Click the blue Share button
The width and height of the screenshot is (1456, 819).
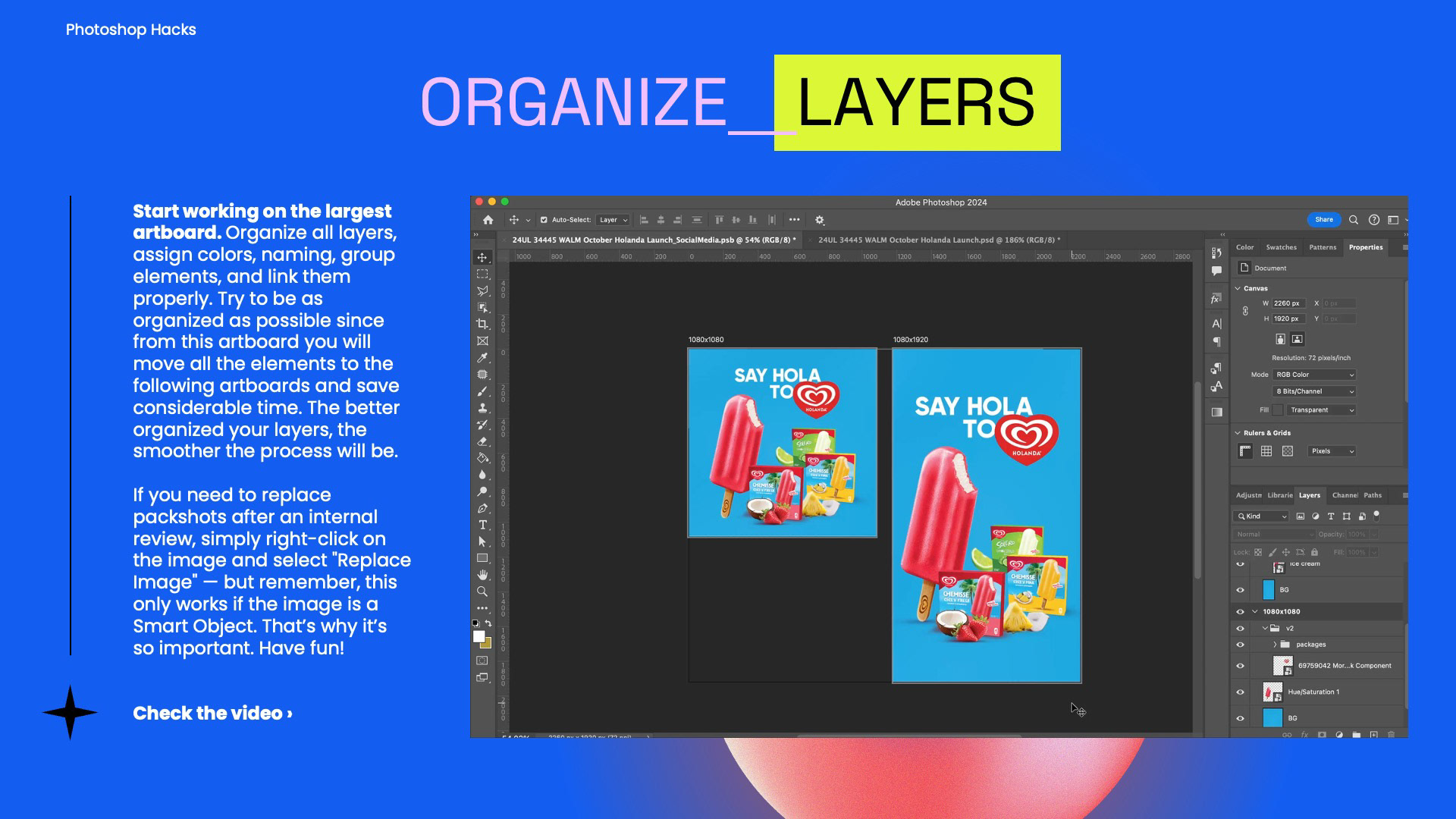click(1324, 220)
